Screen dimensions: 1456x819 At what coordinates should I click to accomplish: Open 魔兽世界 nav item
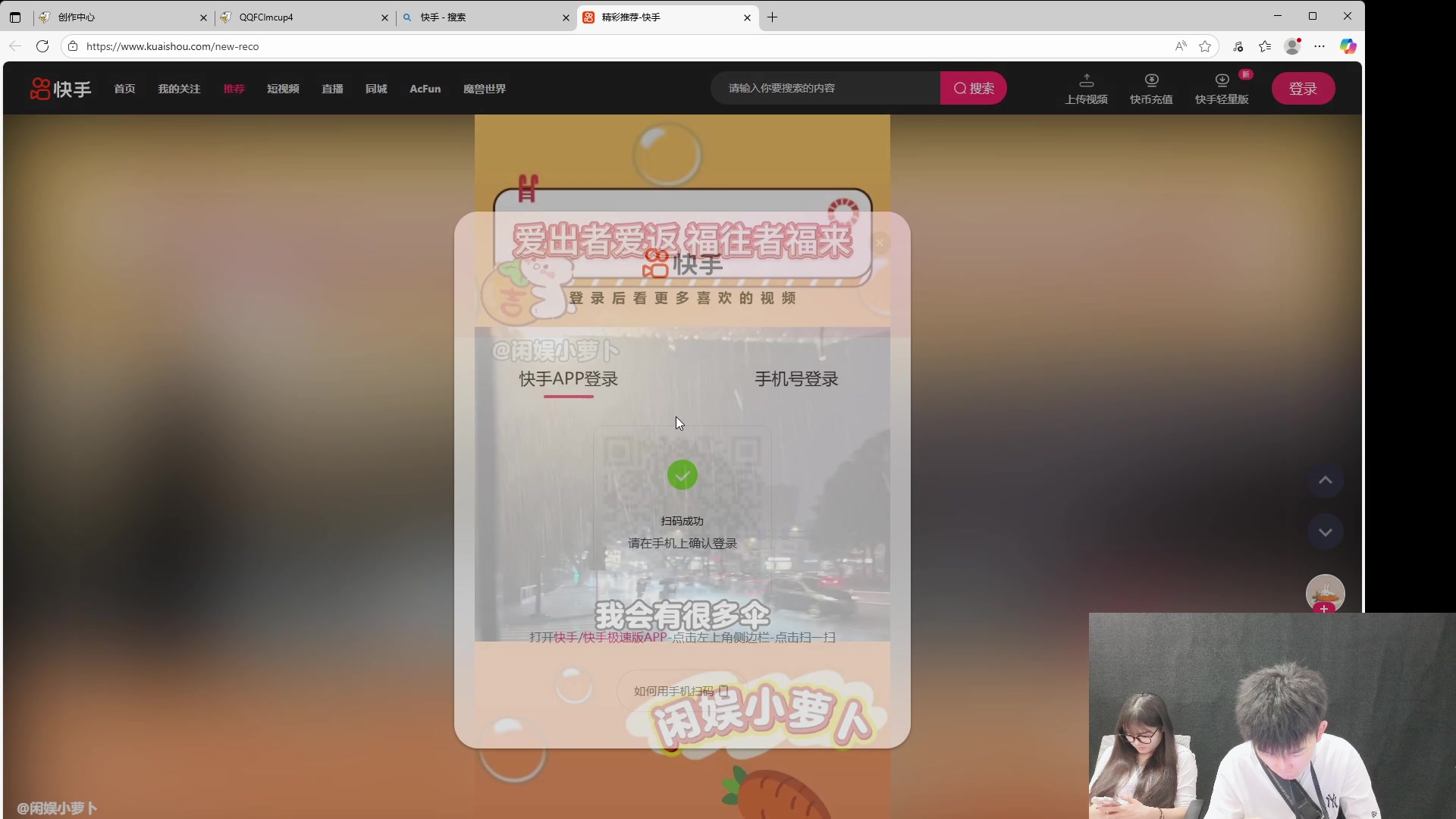[x=485, y=89]
